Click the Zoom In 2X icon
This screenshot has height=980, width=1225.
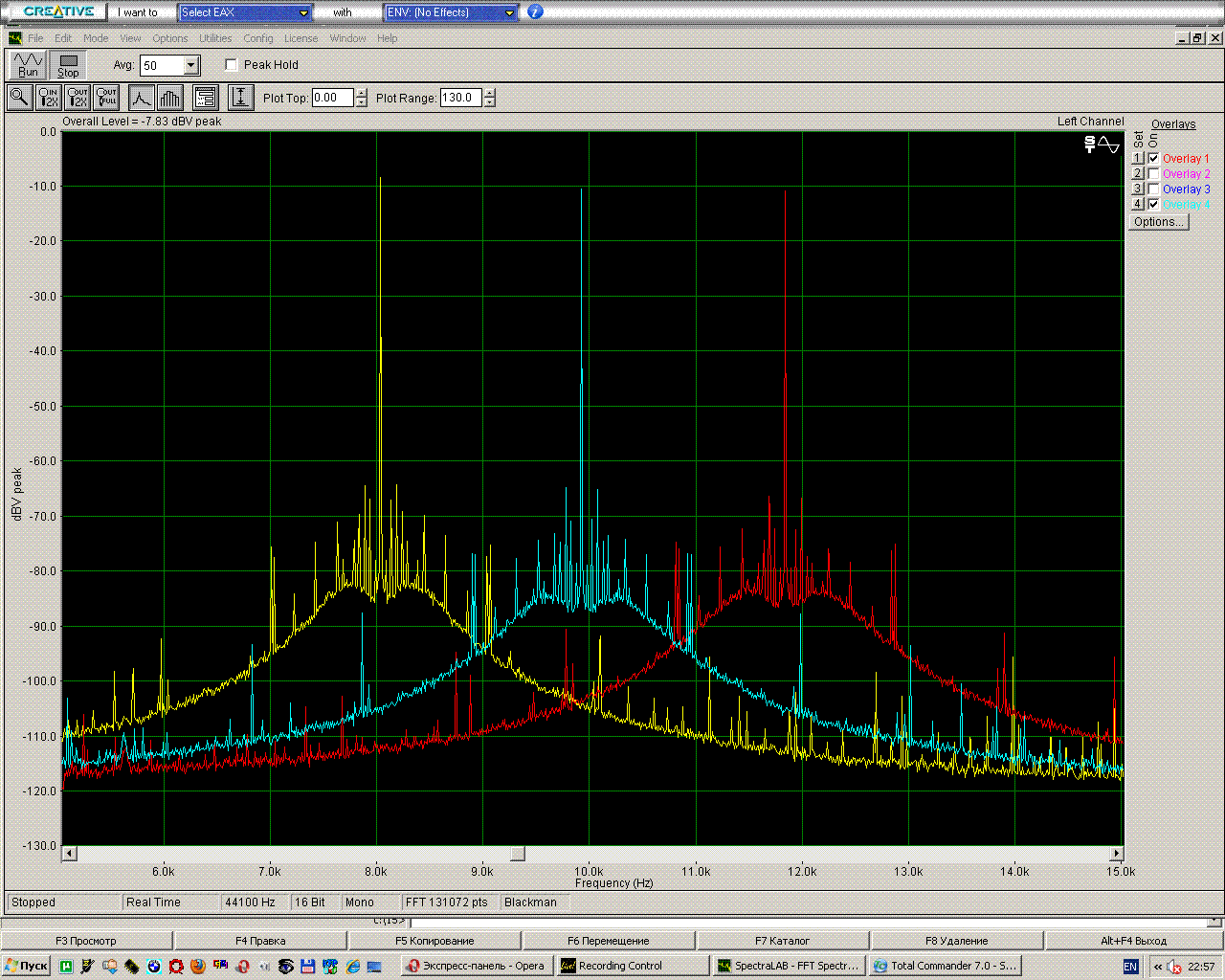[48, 98]
